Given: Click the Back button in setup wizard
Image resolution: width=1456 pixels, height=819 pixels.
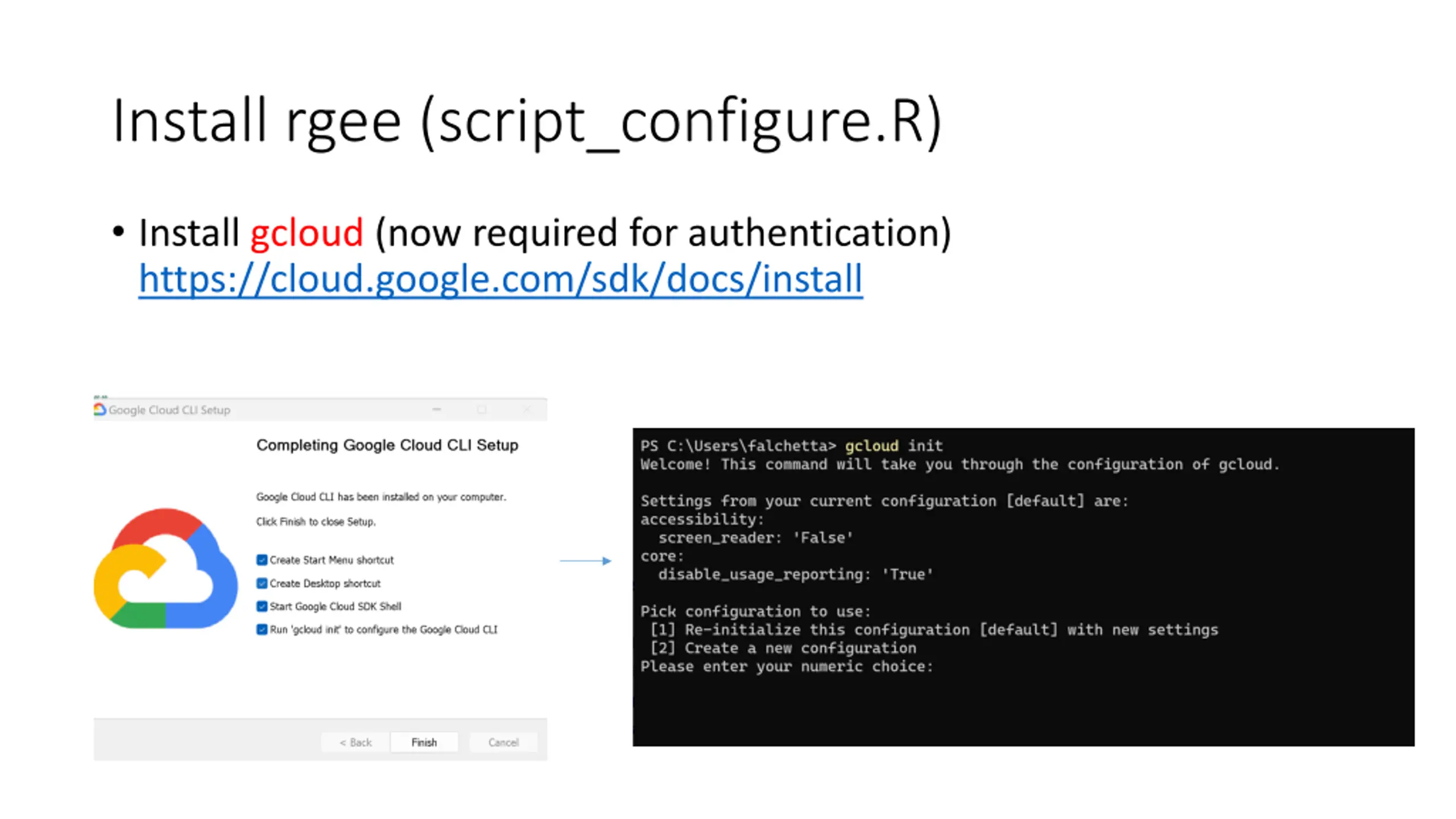Looking at the screenshot, I should [355, 742].
